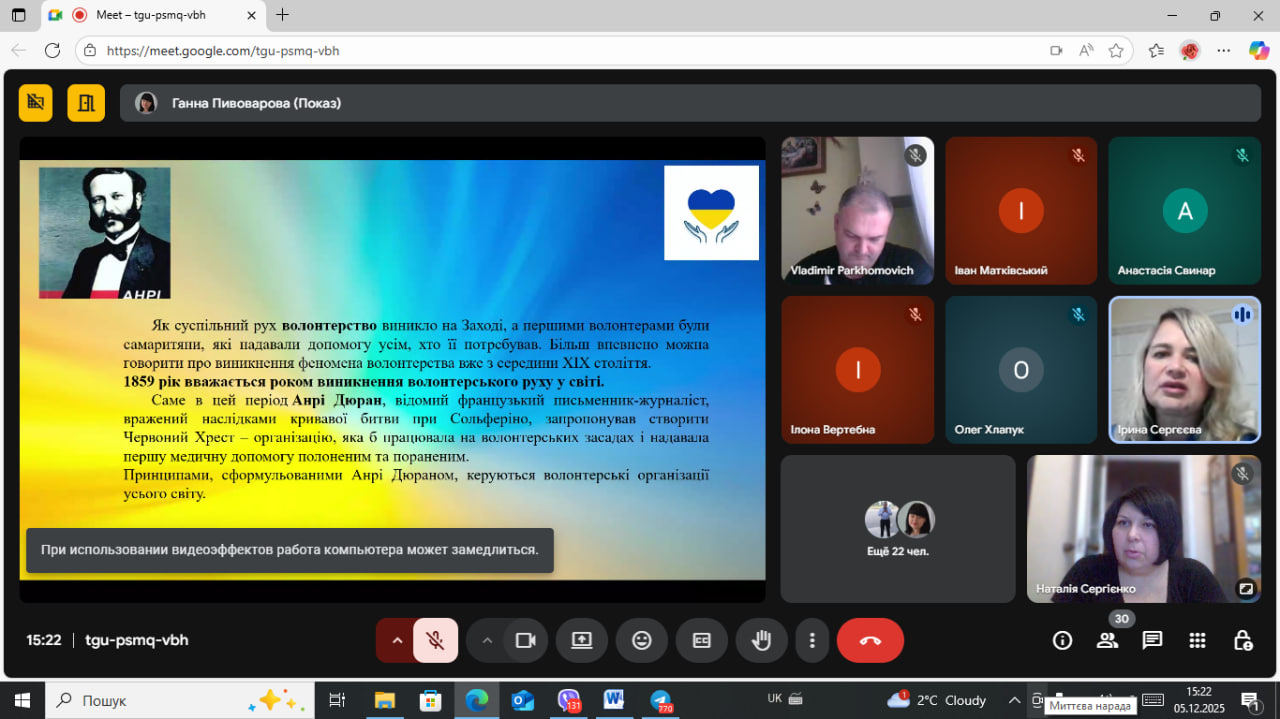Open the activities grid icon
The image size is (1280, 719).
(1197, 641)
